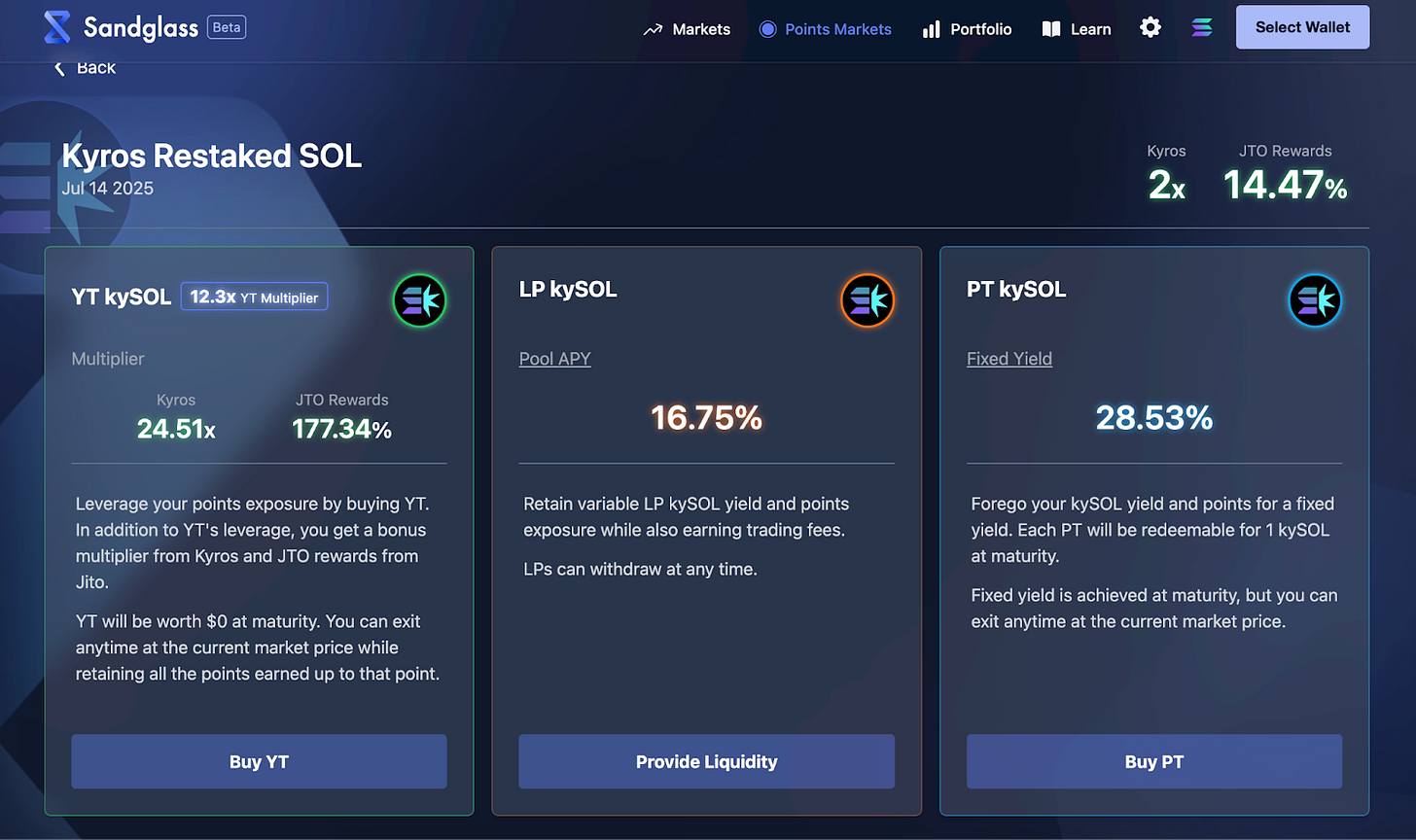The image size is (1416, 840).
Task: Click the Provide Liquidity button
Action: pos(706,761)
